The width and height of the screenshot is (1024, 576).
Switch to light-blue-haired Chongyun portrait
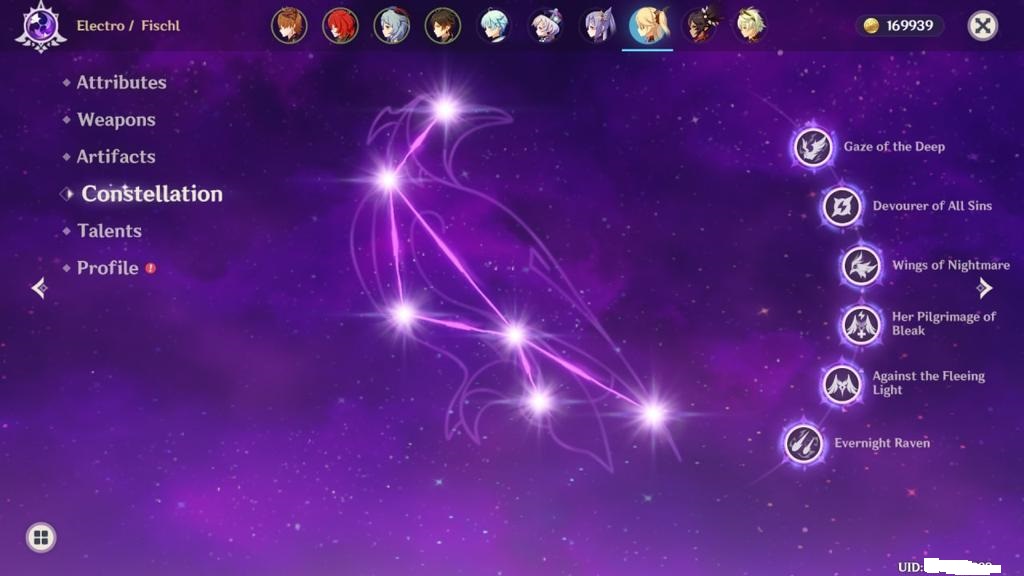pyautogui.click(x=494, y=26)
